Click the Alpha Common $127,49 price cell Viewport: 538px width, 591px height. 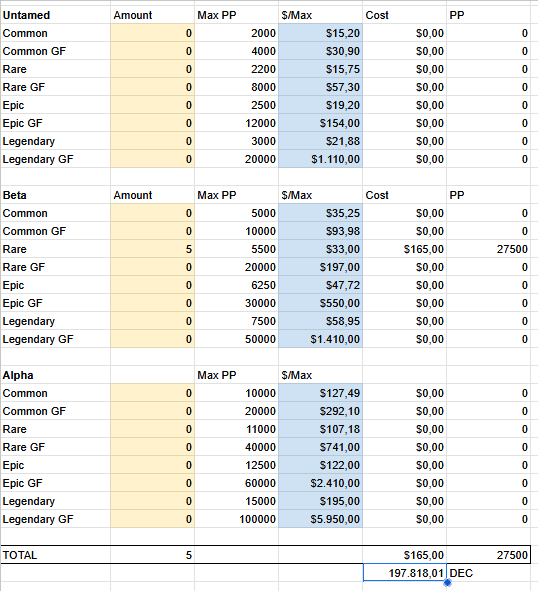coord(320,393)
